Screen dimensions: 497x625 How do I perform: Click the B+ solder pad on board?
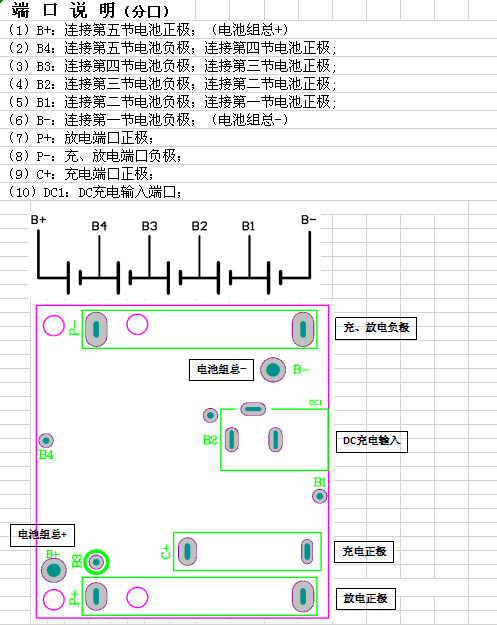54,570
